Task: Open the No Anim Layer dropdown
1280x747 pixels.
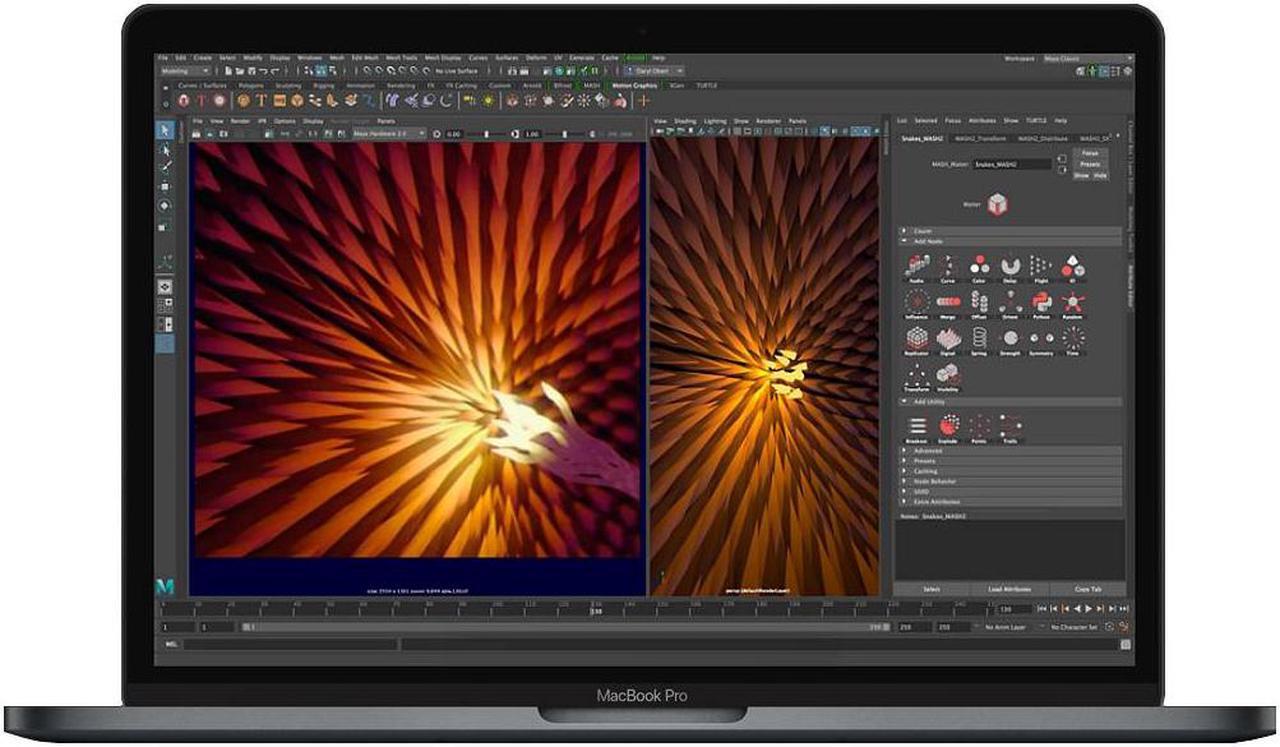Action: (x=1008, y=627)
